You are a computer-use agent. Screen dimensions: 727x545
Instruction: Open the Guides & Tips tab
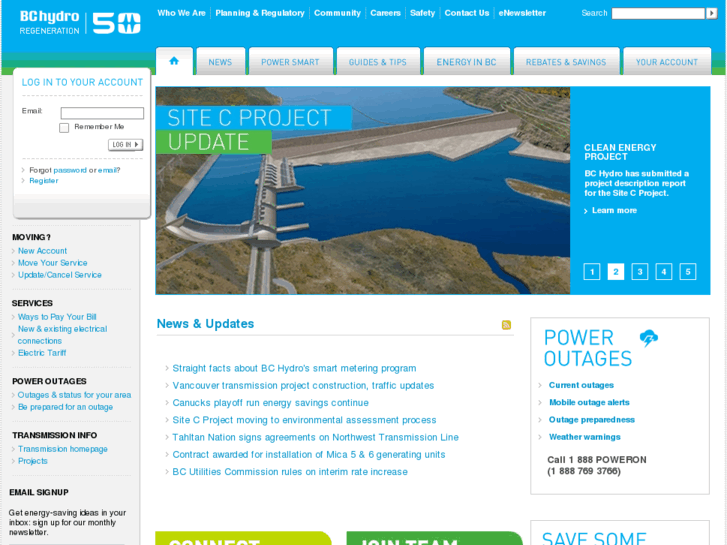click(378, 62)
